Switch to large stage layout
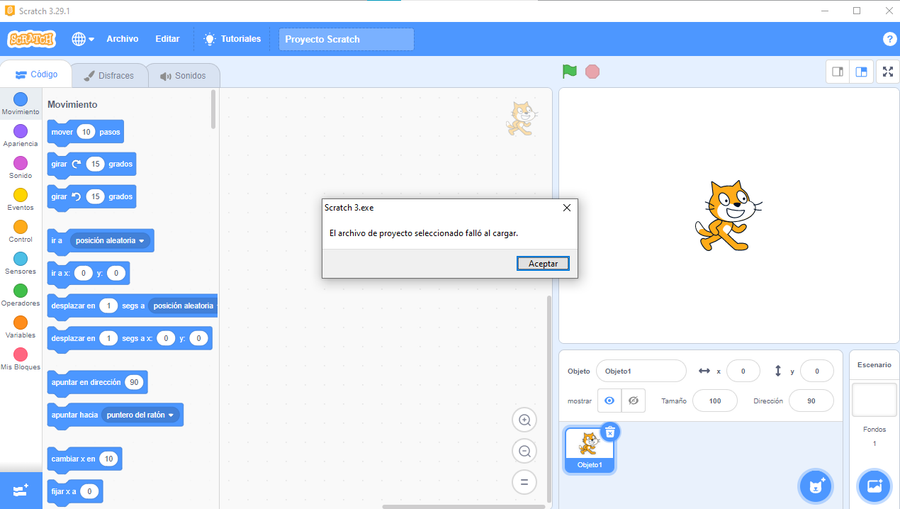This screenshot has height=509, width=900. [862, 72]
